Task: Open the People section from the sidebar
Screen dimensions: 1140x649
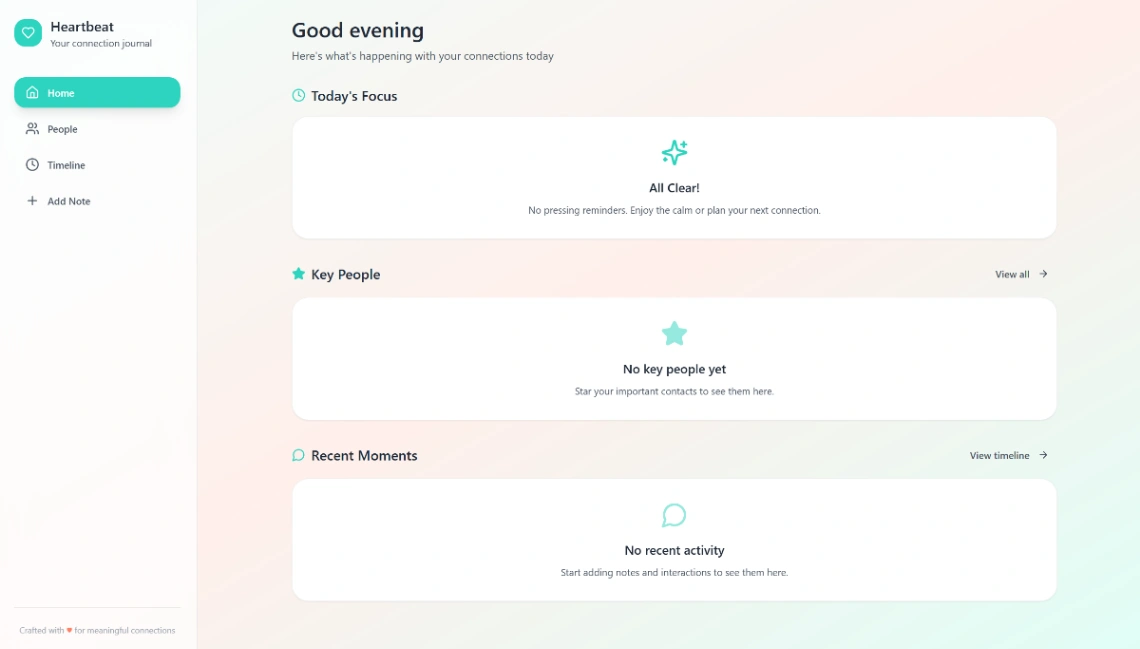Action: click(x=62, y=128)
